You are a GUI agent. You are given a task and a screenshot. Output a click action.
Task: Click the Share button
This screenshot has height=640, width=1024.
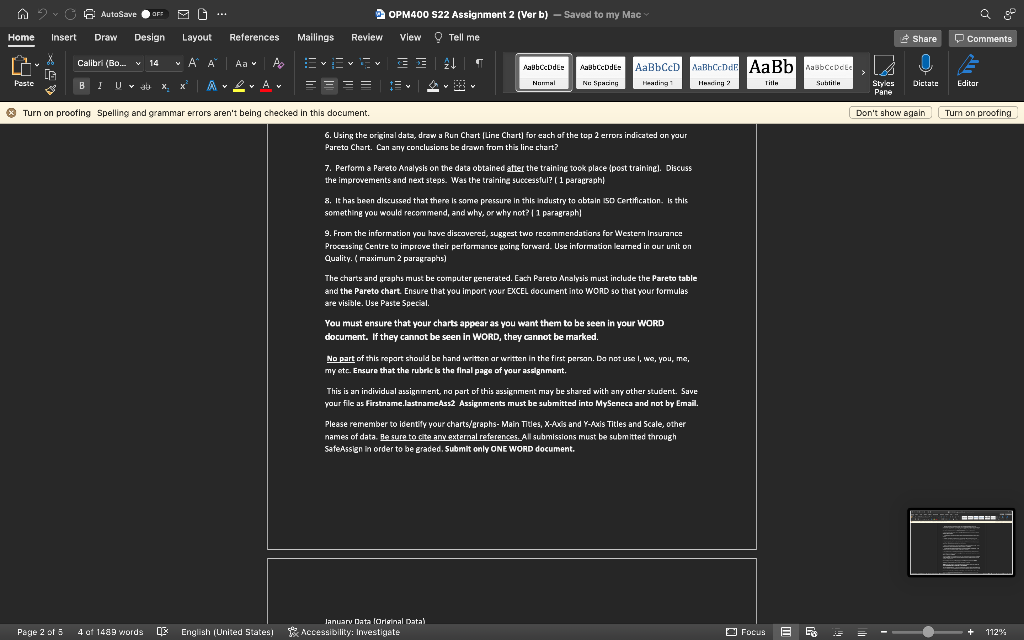click(x=918, y=39)
